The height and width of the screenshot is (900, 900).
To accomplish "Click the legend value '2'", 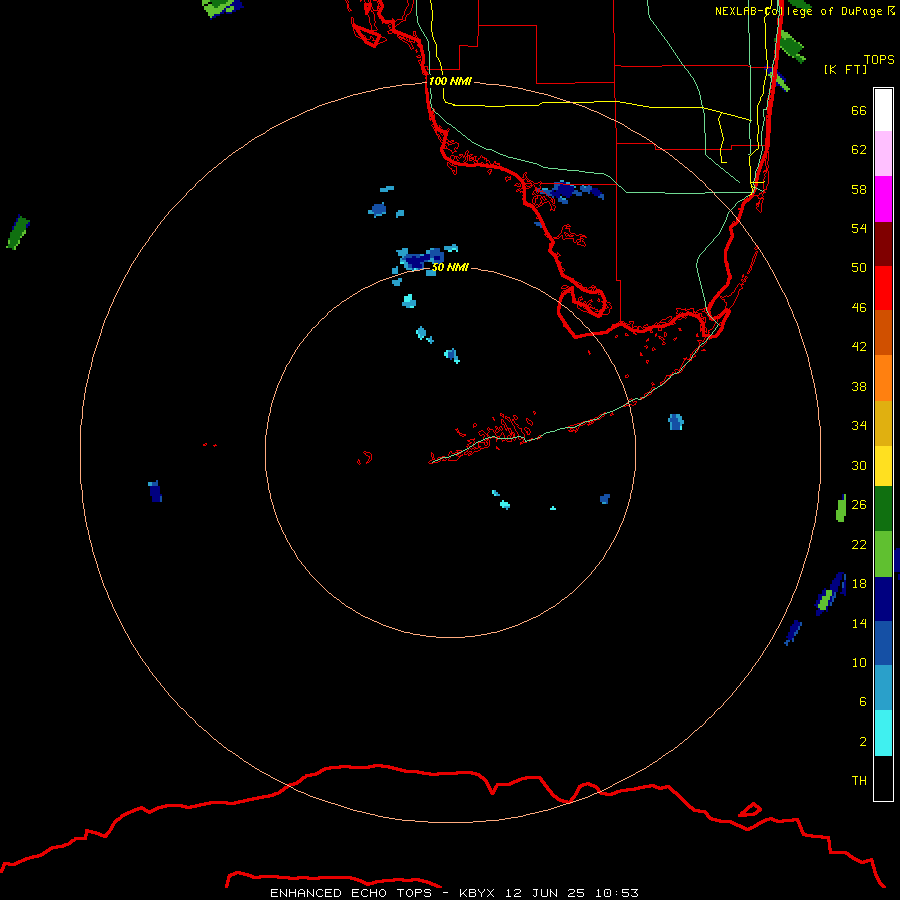I will coord(862,741).
